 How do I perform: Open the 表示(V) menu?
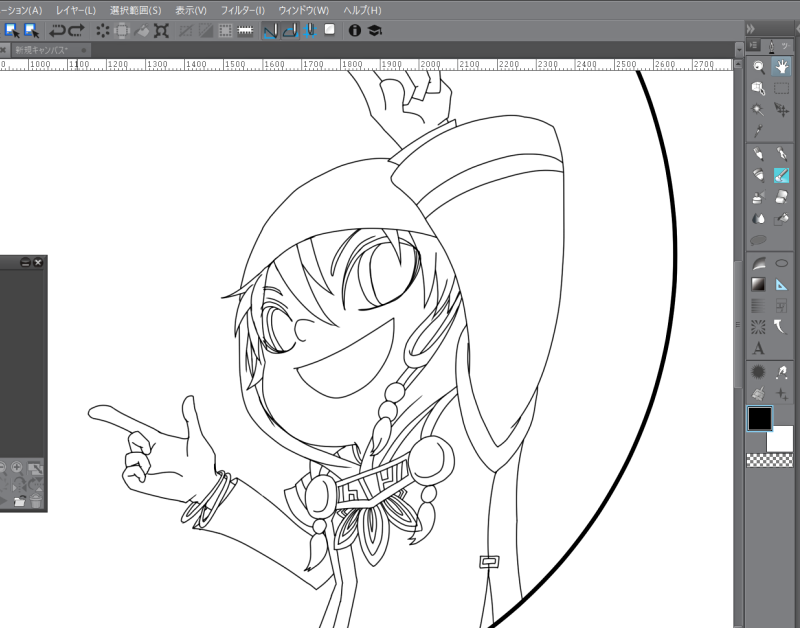[191, 10]
